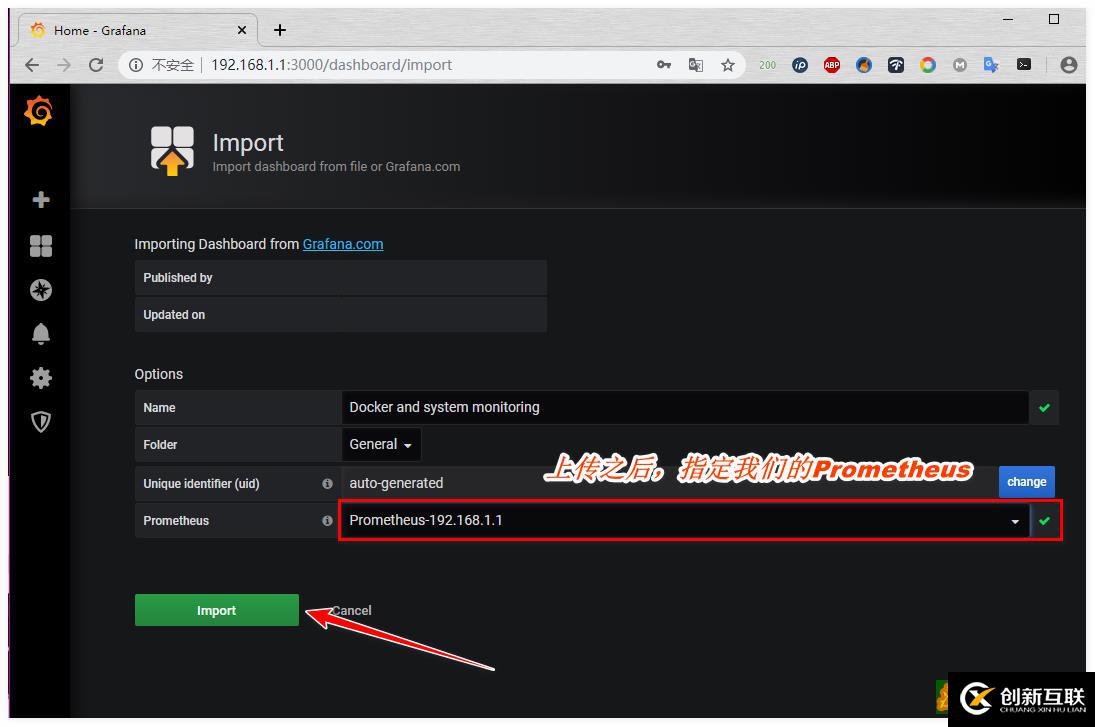
Task: Click the Published by label
Action: coord(178,278)
